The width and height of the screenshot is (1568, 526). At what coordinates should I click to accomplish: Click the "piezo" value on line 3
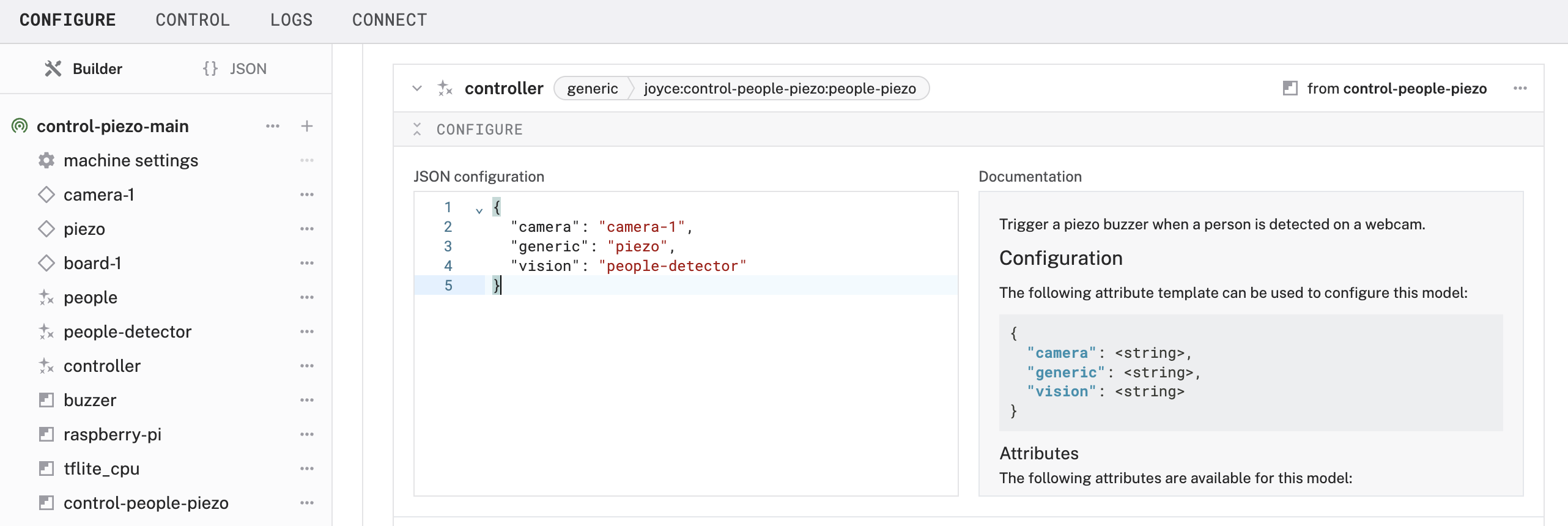[637, 246]
